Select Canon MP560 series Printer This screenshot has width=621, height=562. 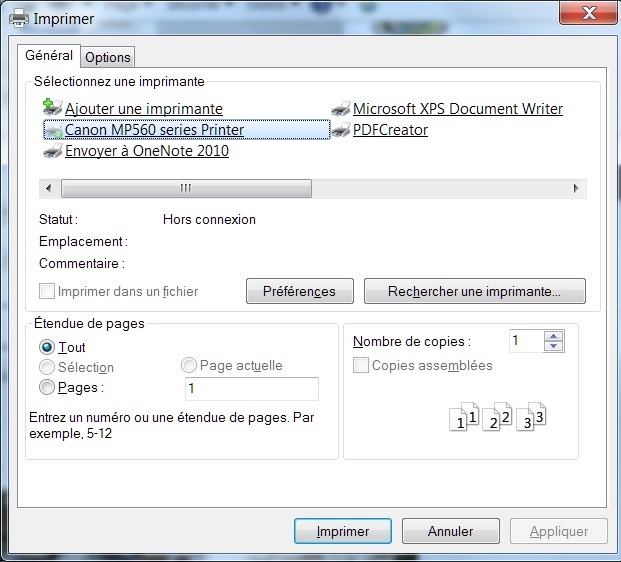click(154, 130)
